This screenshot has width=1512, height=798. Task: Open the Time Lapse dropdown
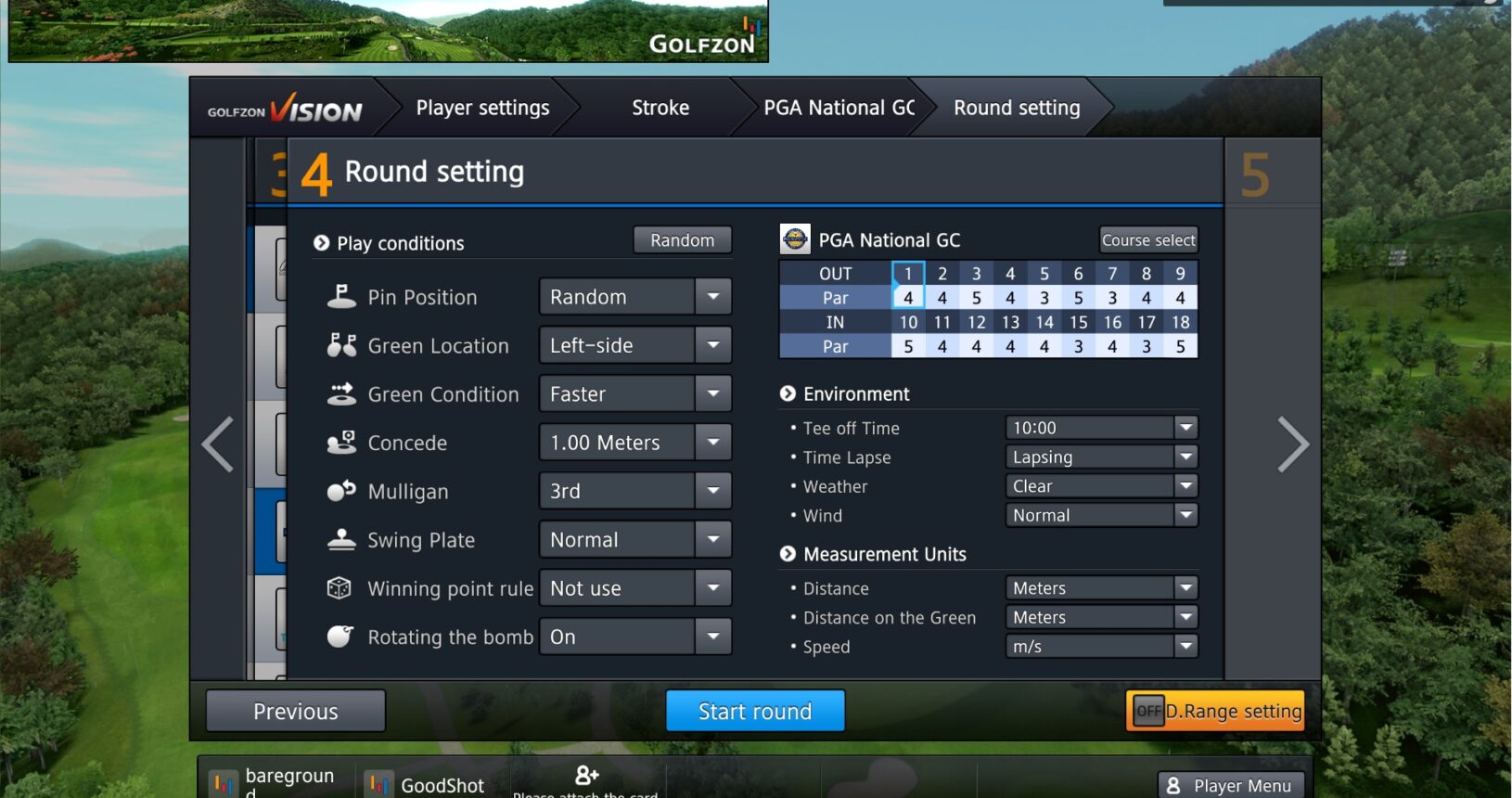pos(1102,457)
